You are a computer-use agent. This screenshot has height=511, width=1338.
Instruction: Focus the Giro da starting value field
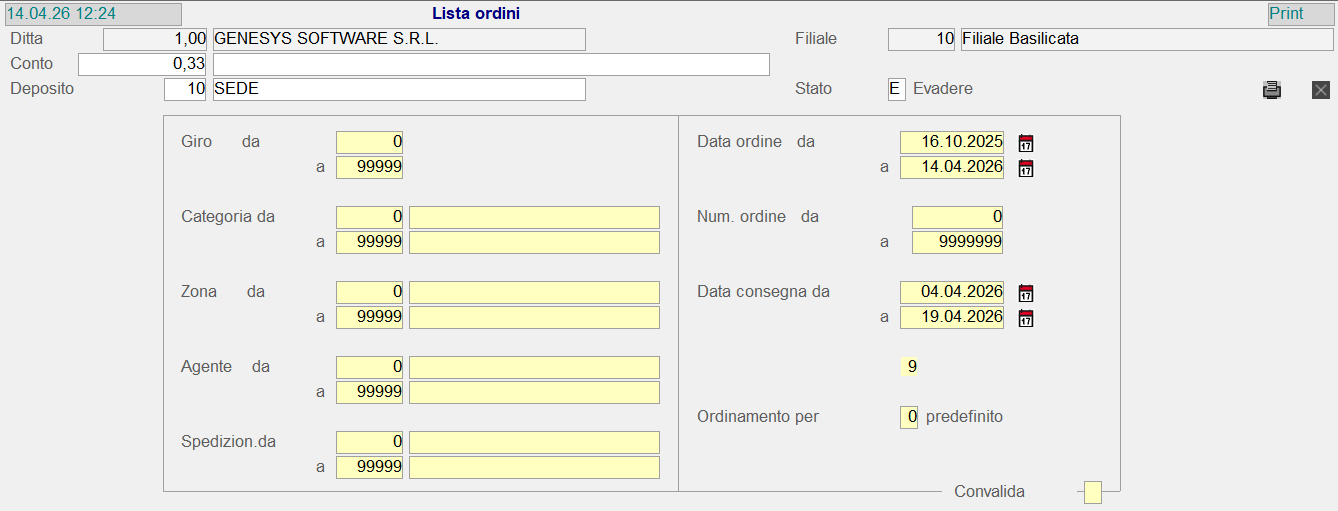click(369, 142)
